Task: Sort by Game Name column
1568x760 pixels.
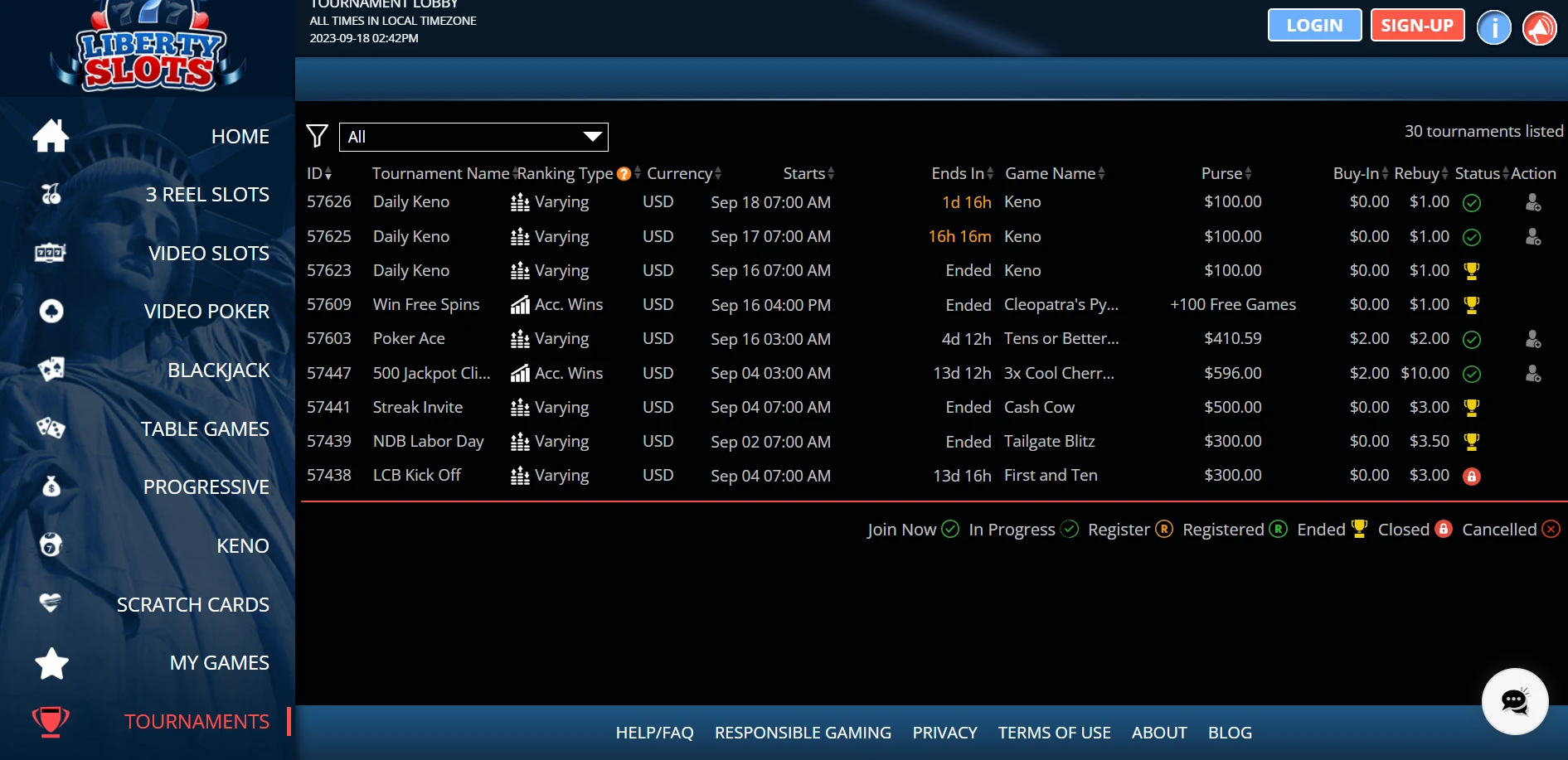Action: click(x=1055, y=173)
